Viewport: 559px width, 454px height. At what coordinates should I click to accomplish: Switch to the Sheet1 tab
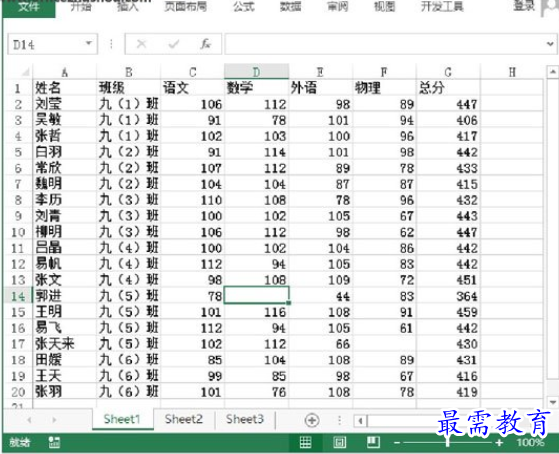(x=122, y=419)
